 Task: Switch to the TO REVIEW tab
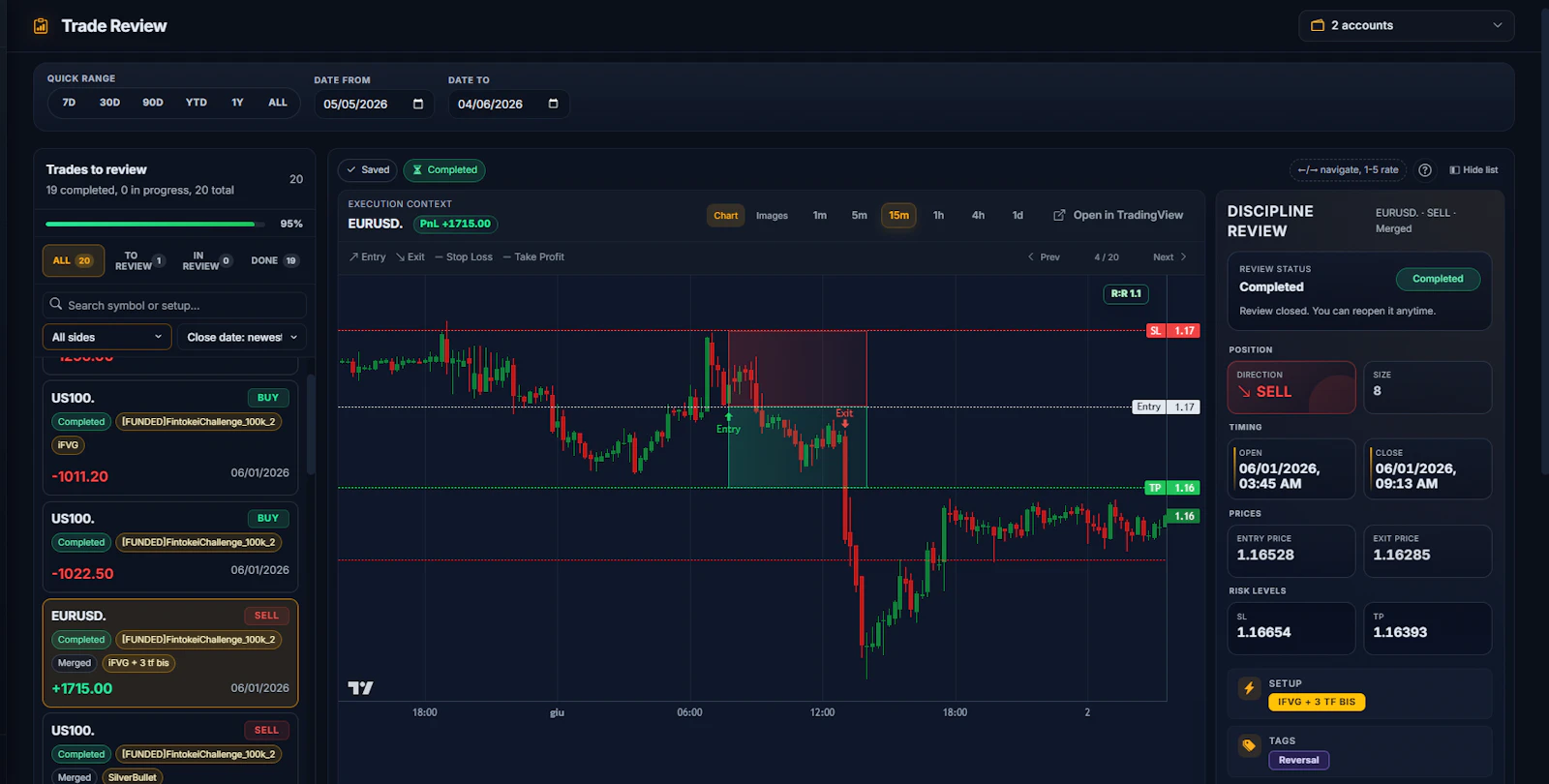(138, 260)
